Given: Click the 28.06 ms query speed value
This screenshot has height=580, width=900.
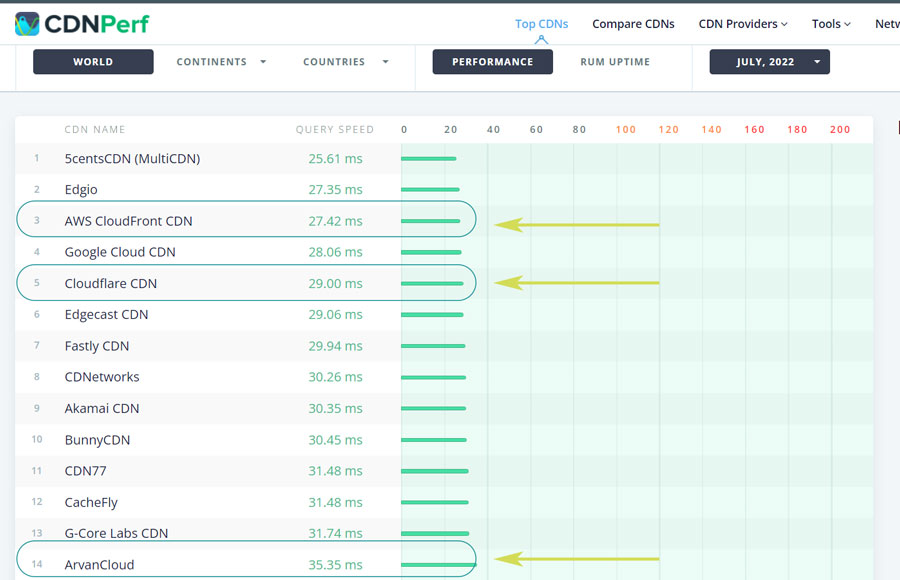Looking at the screenshot, I should click(x=335, y=252).
